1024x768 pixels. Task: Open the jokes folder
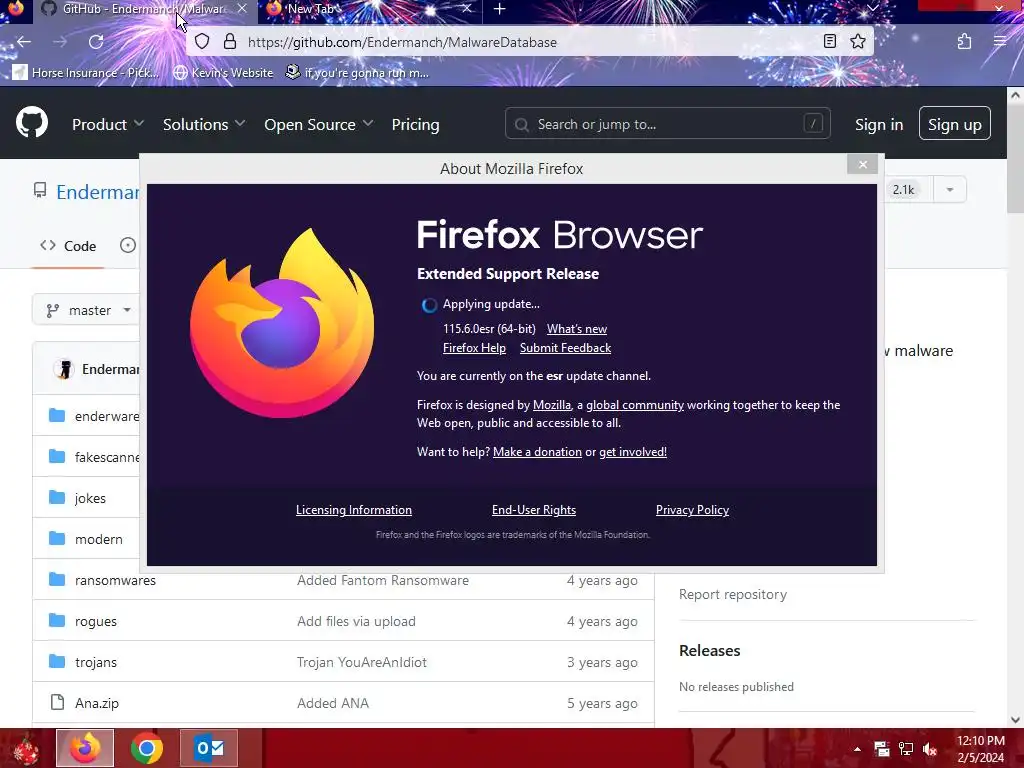90,498
